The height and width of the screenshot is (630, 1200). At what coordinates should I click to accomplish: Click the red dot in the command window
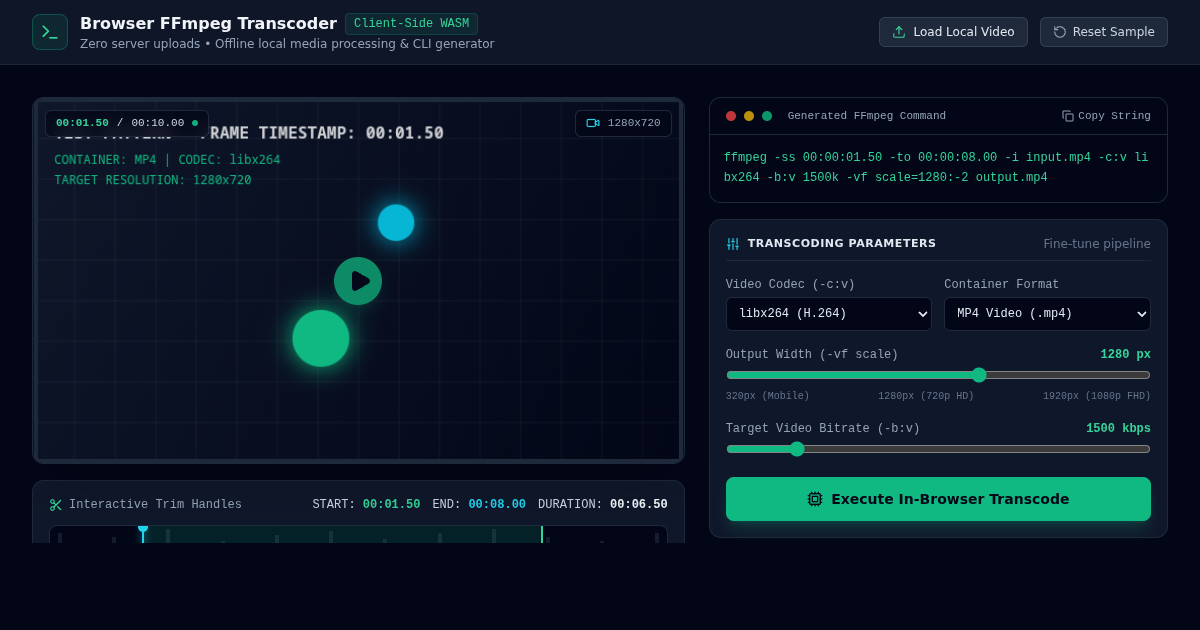[731, 116]
